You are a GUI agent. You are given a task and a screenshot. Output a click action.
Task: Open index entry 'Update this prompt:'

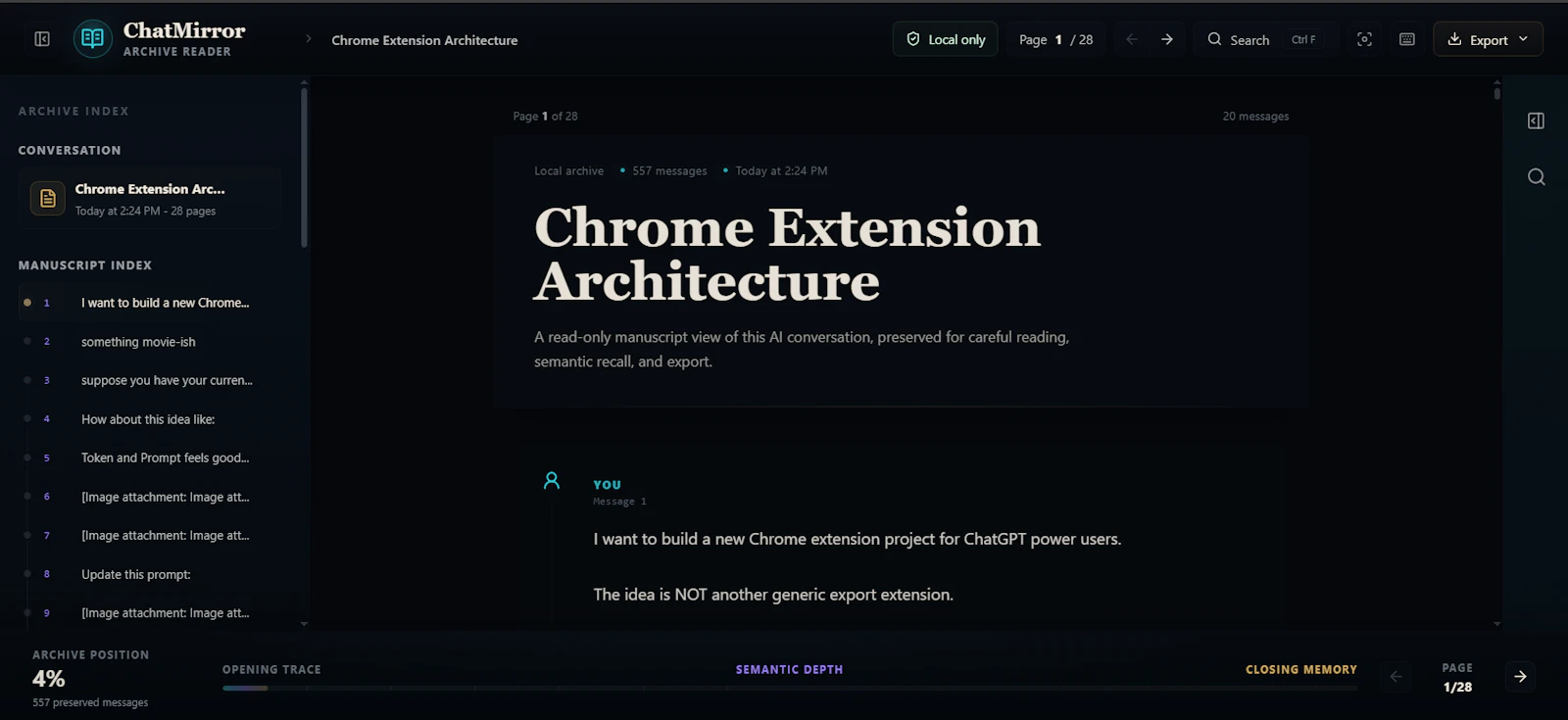149,574
